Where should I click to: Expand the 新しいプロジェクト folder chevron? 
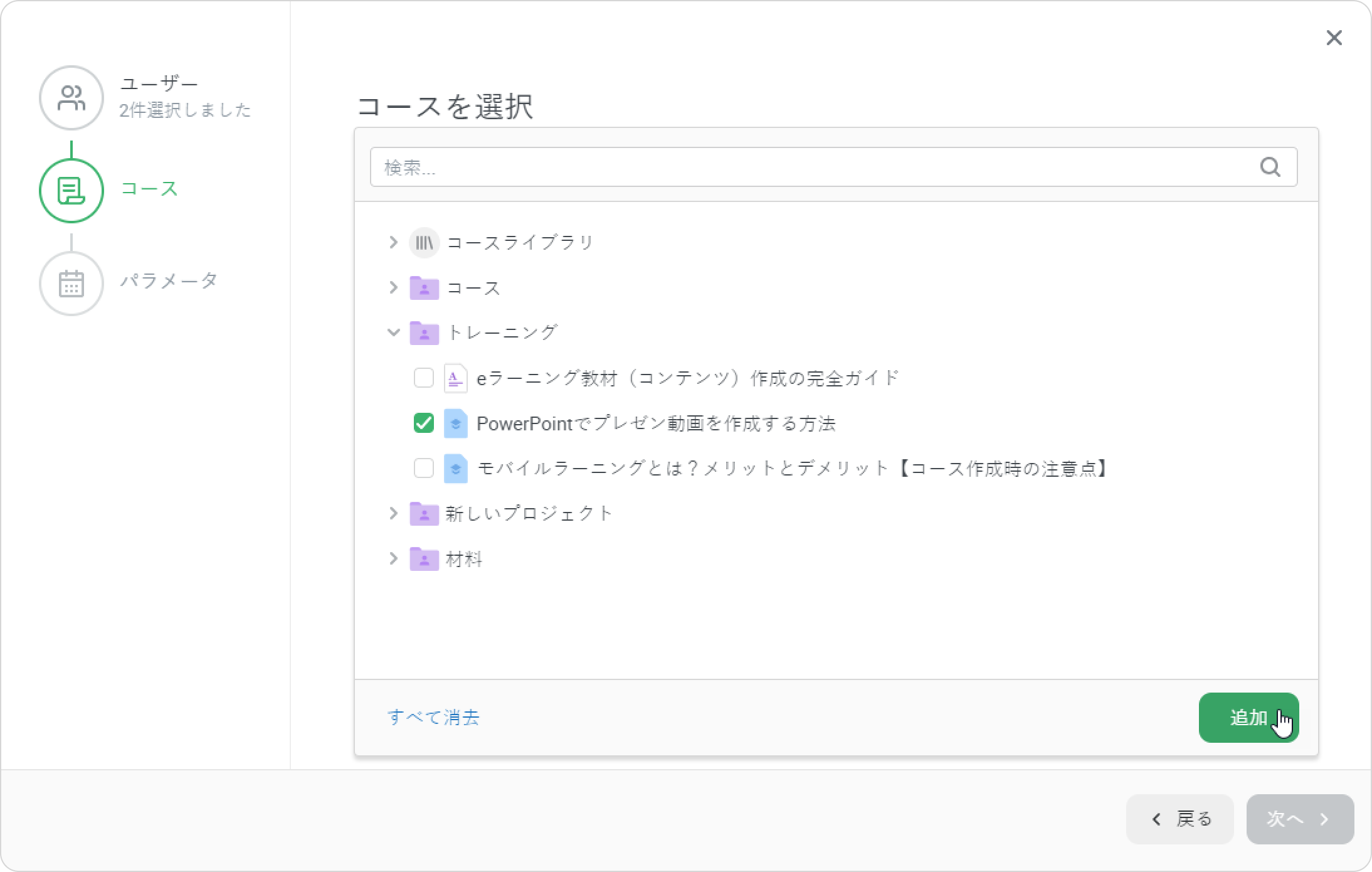[393, 514]
